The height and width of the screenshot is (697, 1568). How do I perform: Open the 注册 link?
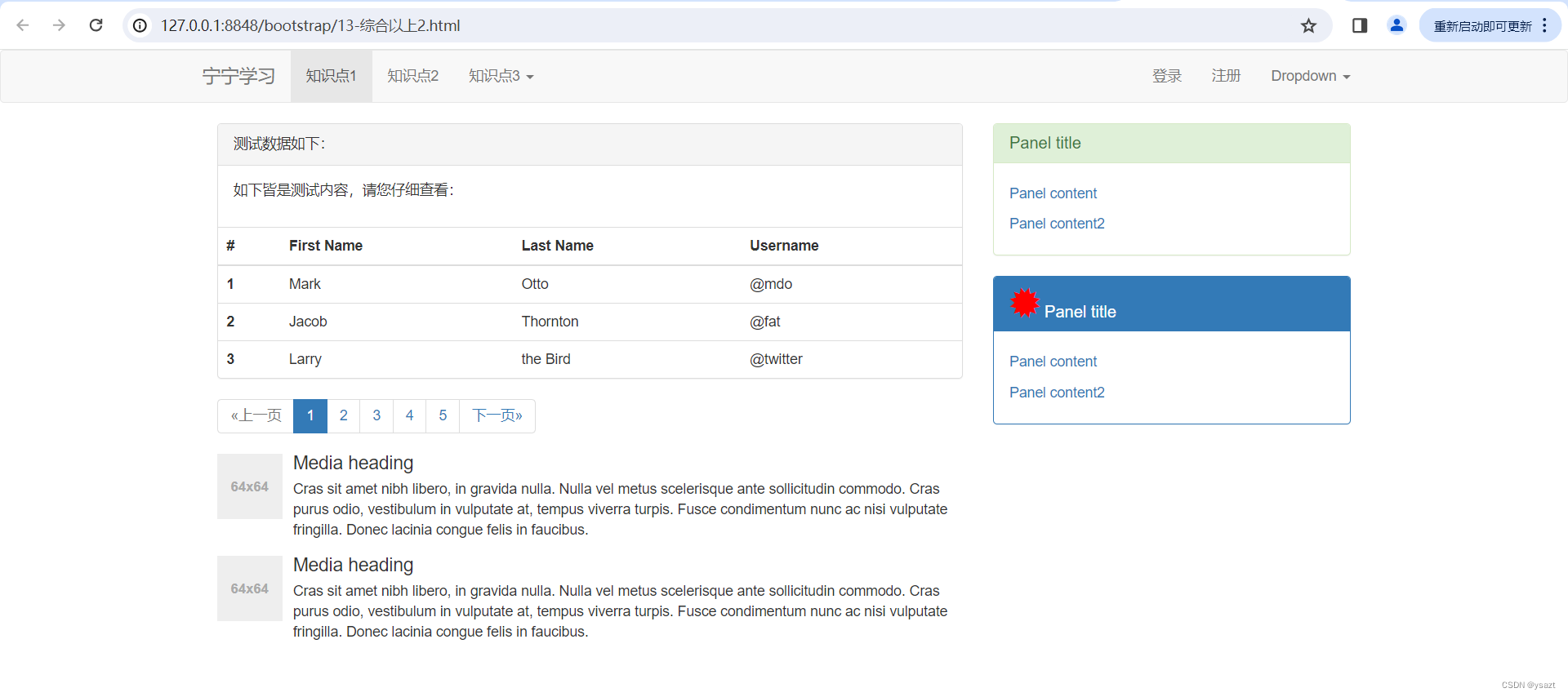click(x=1226, y=76)
